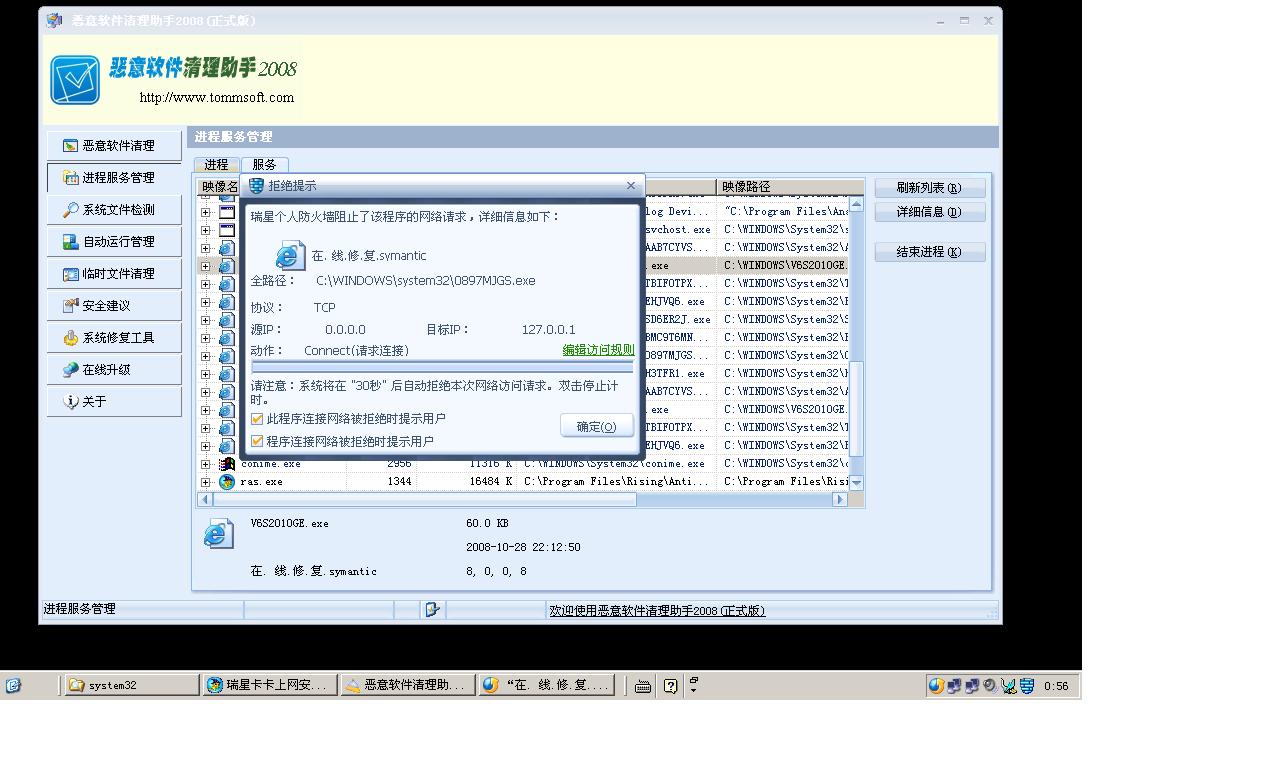Click the countdown progress bar in the dialog
The height and width of the screenshot is (768, 1280).
pyautogui.click(x=442, y=368)
